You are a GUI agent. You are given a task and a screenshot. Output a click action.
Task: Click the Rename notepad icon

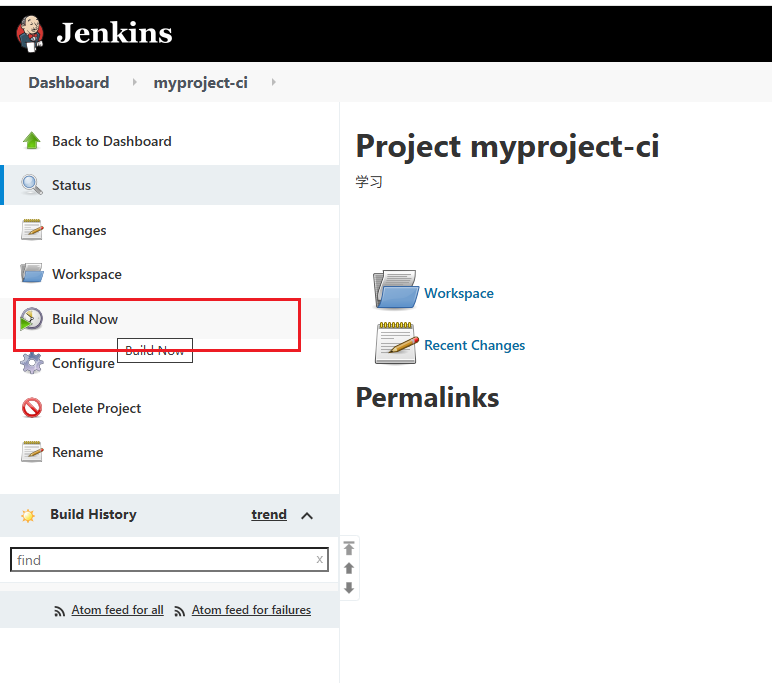32,452
